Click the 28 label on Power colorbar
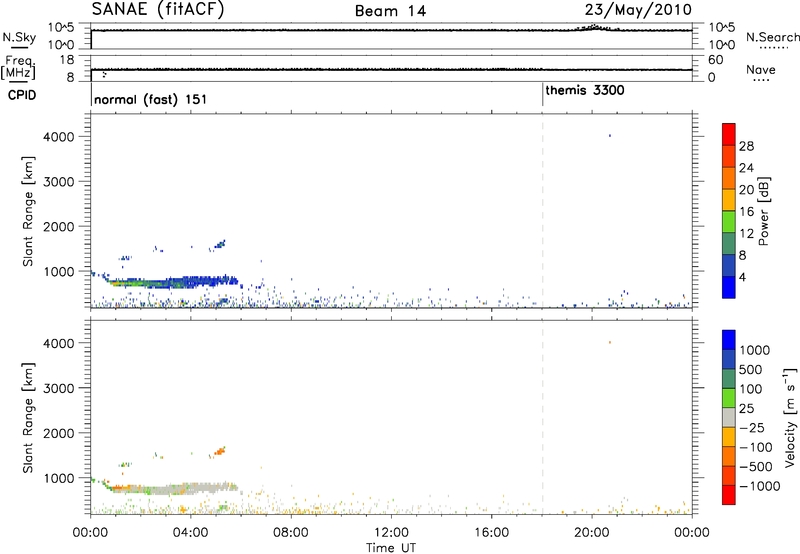 [x=746, y=146]
